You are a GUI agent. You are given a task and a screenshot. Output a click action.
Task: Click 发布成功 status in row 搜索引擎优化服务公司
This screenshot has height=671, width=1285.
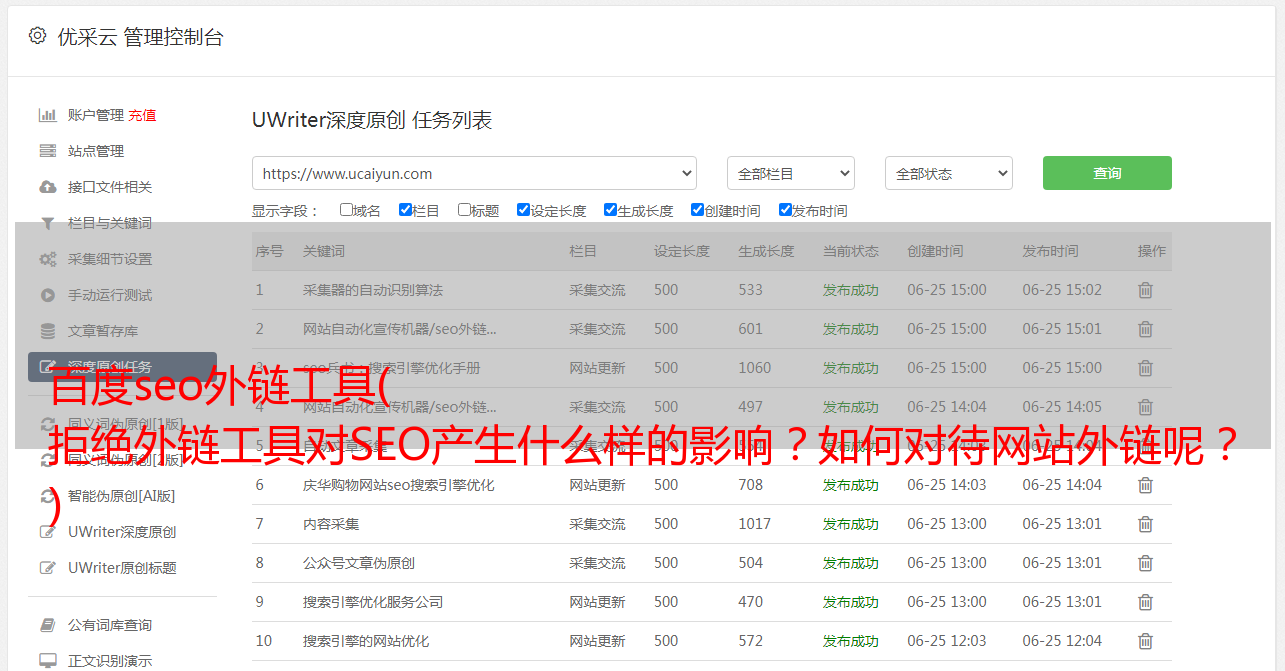[x=851, y=602]
